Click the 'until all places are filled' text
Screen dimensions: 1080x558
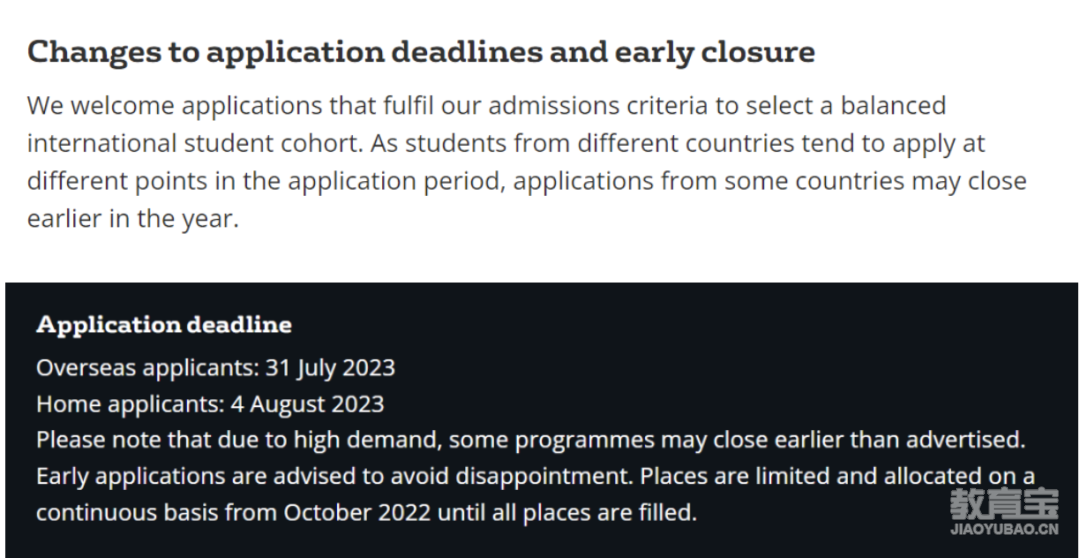point(568,513)
